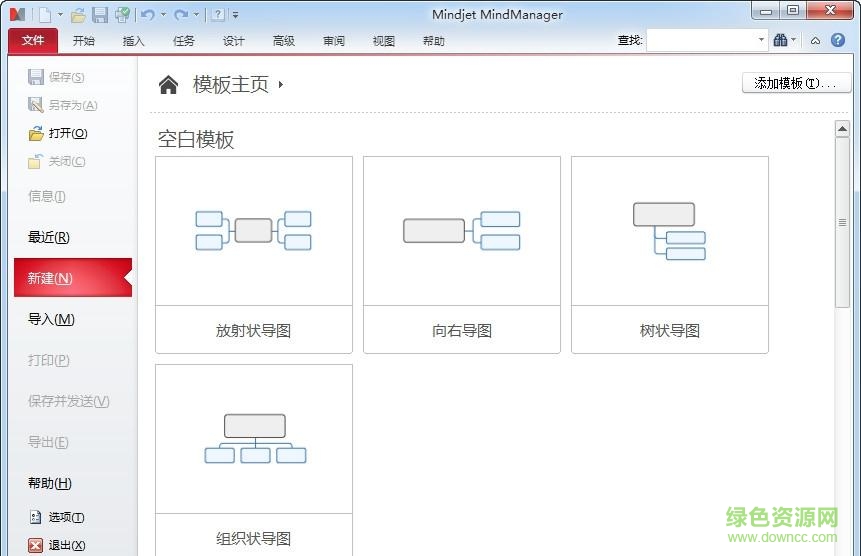Click the print icon with green checkmark
Viewport: 861px width, 556px height.
coord(122,15)
